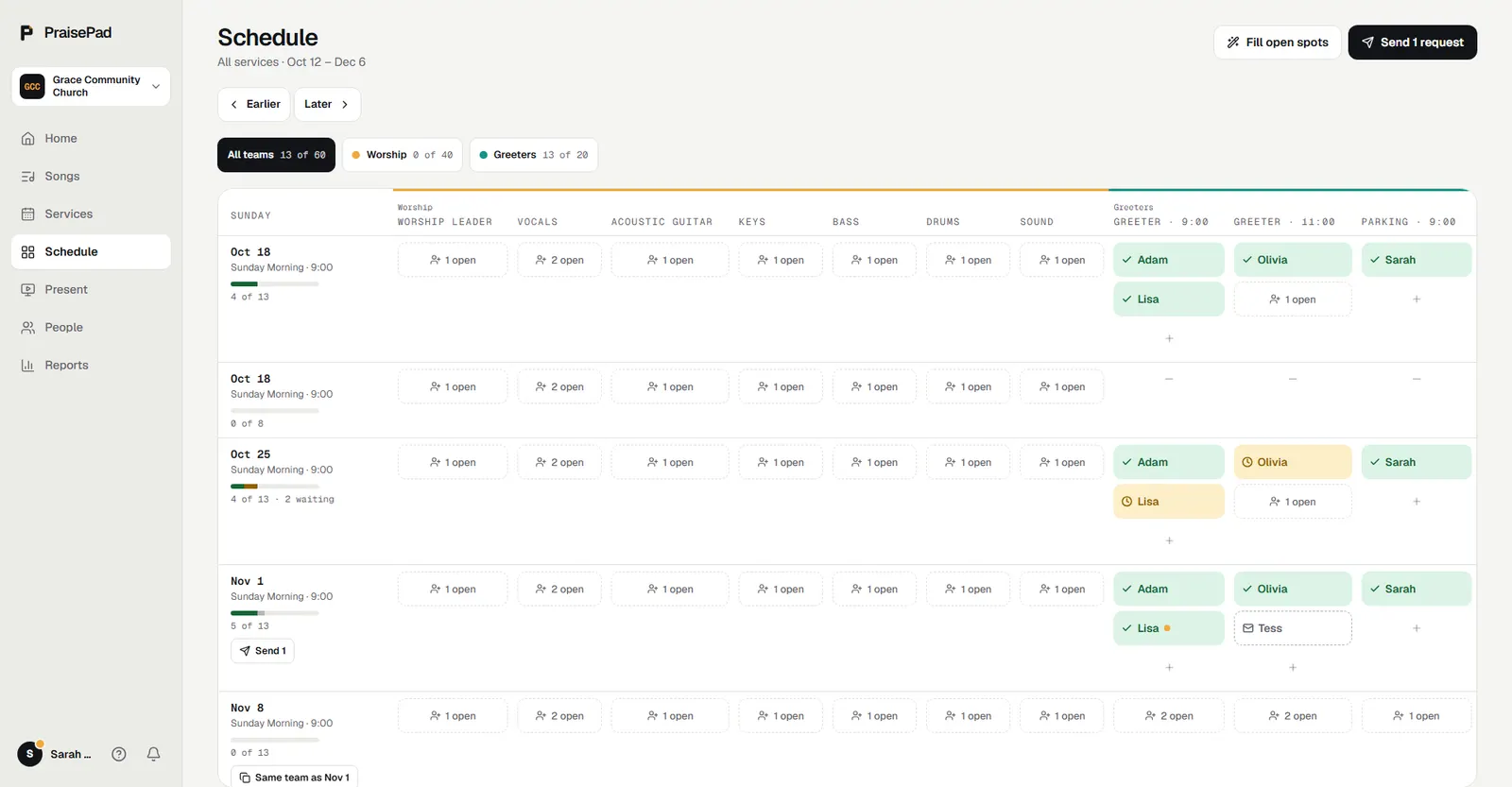Open the Songs sidebar icon

pyautogui.click(x=28, y=177)
